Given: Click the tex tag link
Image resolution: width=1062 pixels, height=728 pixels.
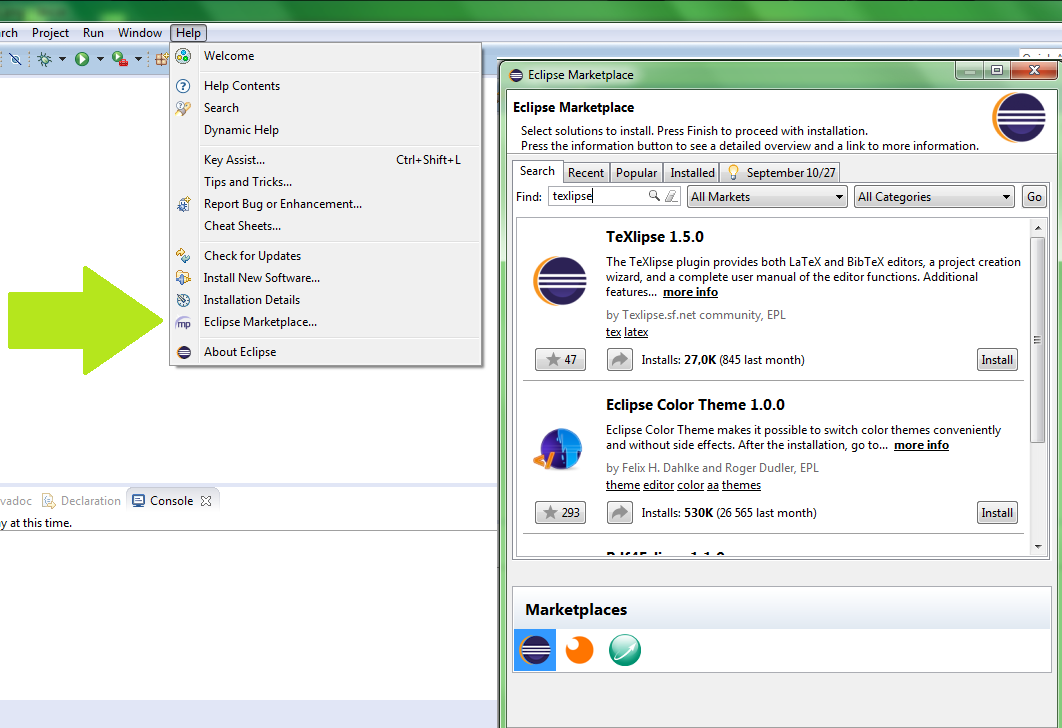Looking at the screenshot, I should [x=613, y=332].
